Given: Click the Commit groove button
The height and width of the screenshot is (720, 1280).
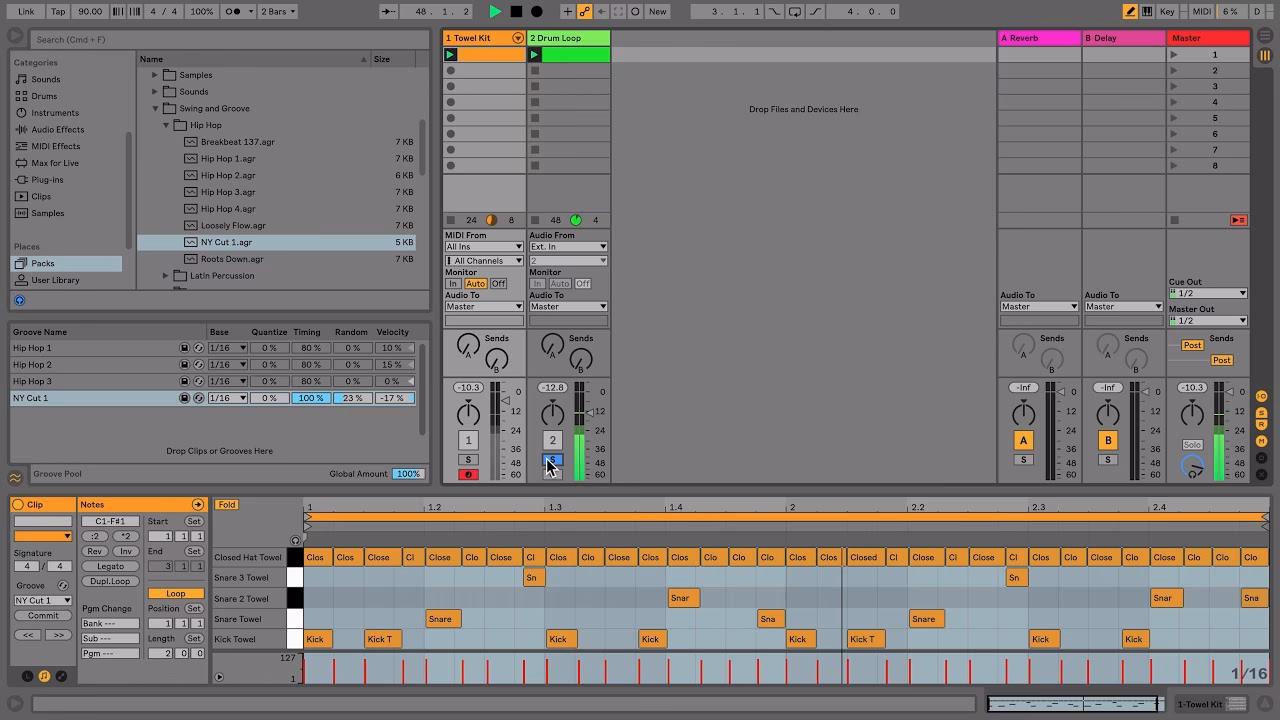Looking at the screenshot, I should [42, 616].
